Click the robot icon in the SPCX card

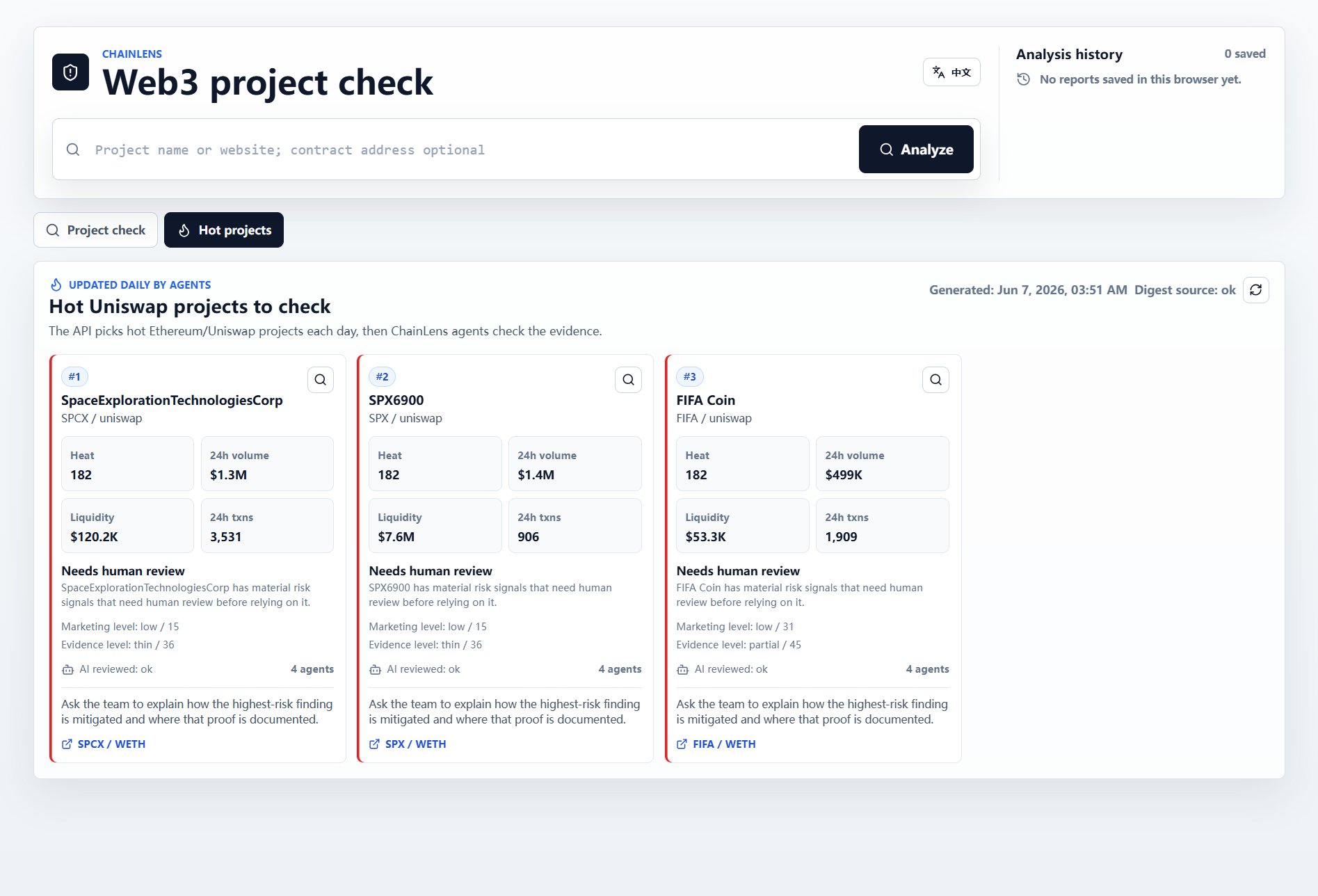pyautogui.click(x=67, y=669)
